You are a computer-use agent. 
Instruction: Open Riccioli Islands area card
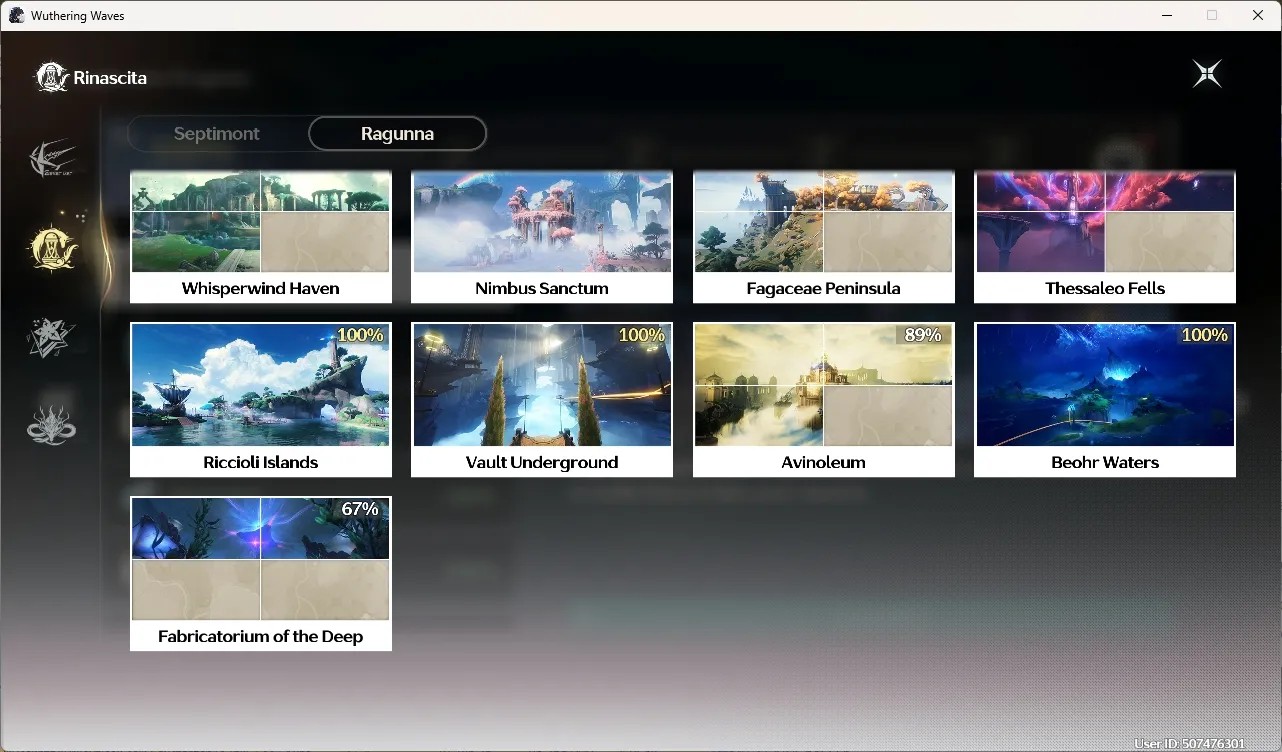click(x=261, y=400)
